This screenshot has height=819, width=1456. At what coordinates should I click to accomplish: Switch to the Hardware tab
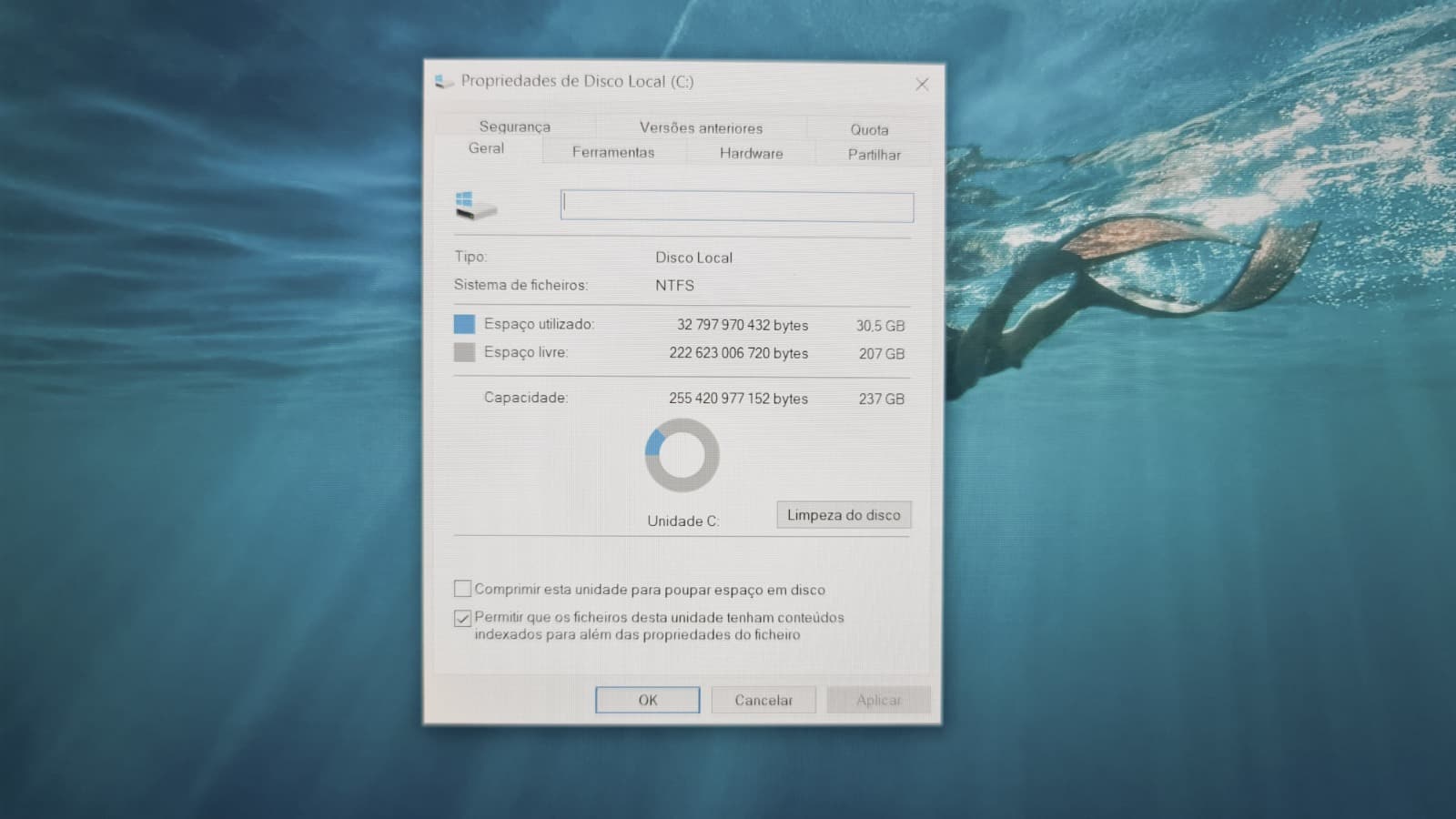(751, 153)
